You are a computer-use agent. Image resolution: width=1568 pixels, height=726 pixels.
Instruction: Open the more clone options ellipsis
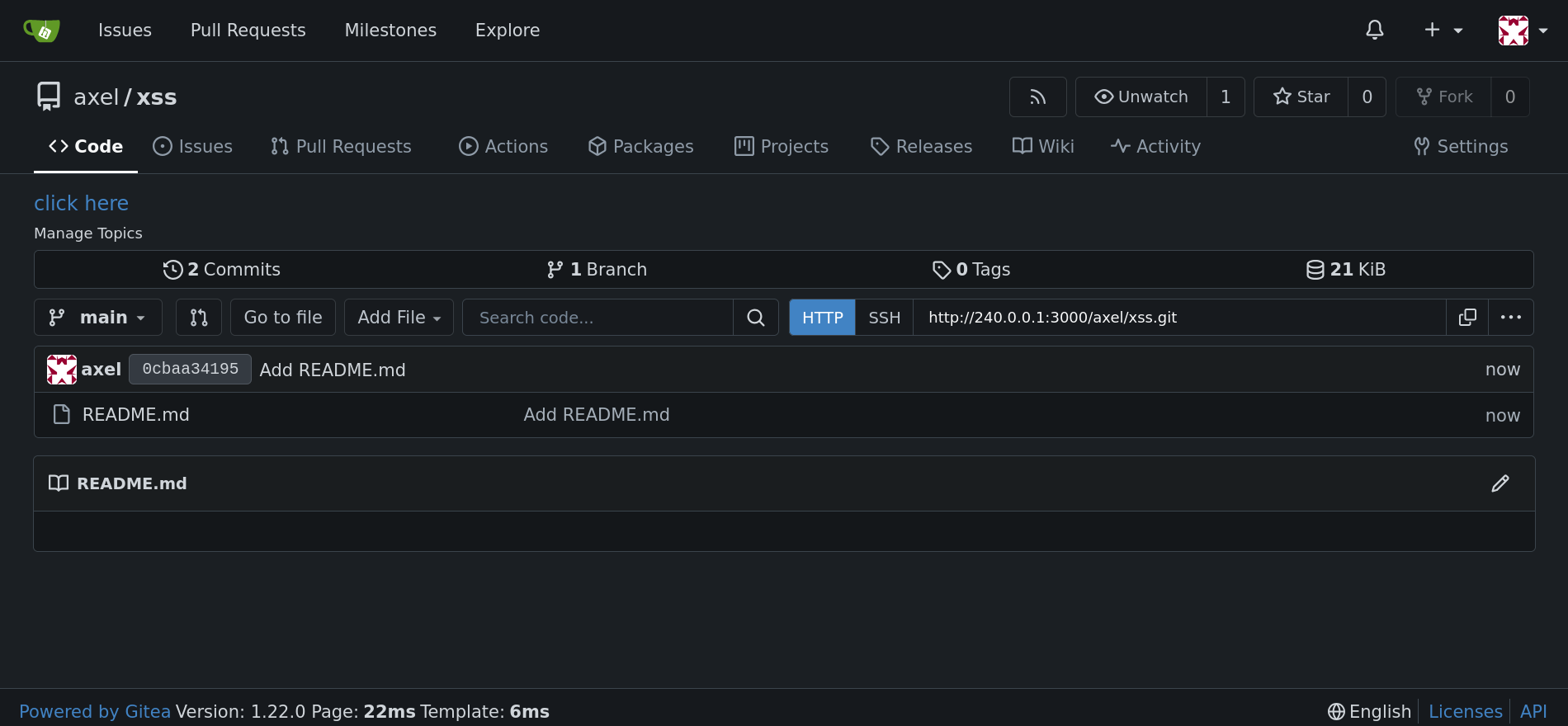tap(1511, 318)
